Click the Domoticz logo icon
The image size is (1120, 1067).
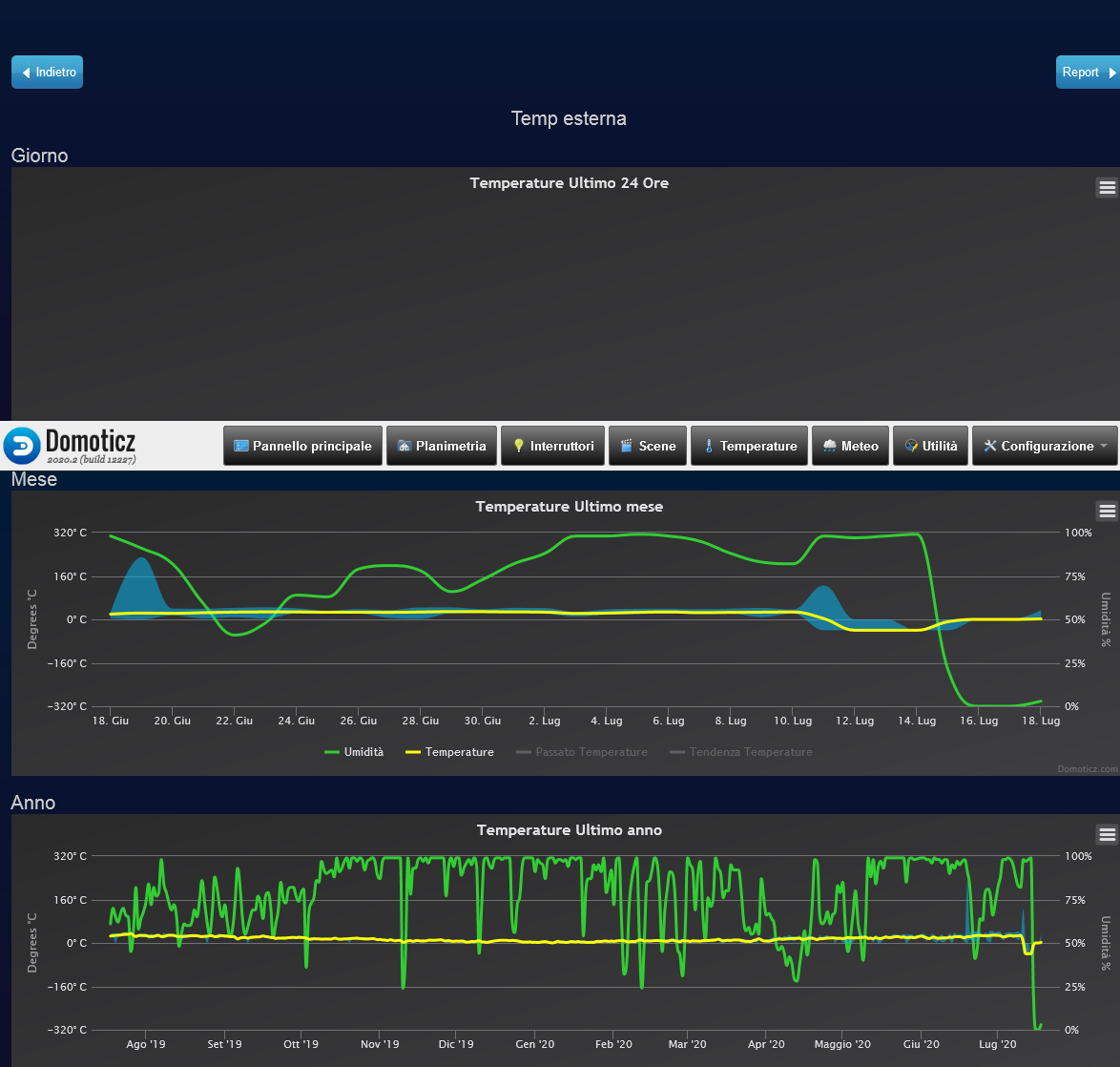tap(22, 445)
